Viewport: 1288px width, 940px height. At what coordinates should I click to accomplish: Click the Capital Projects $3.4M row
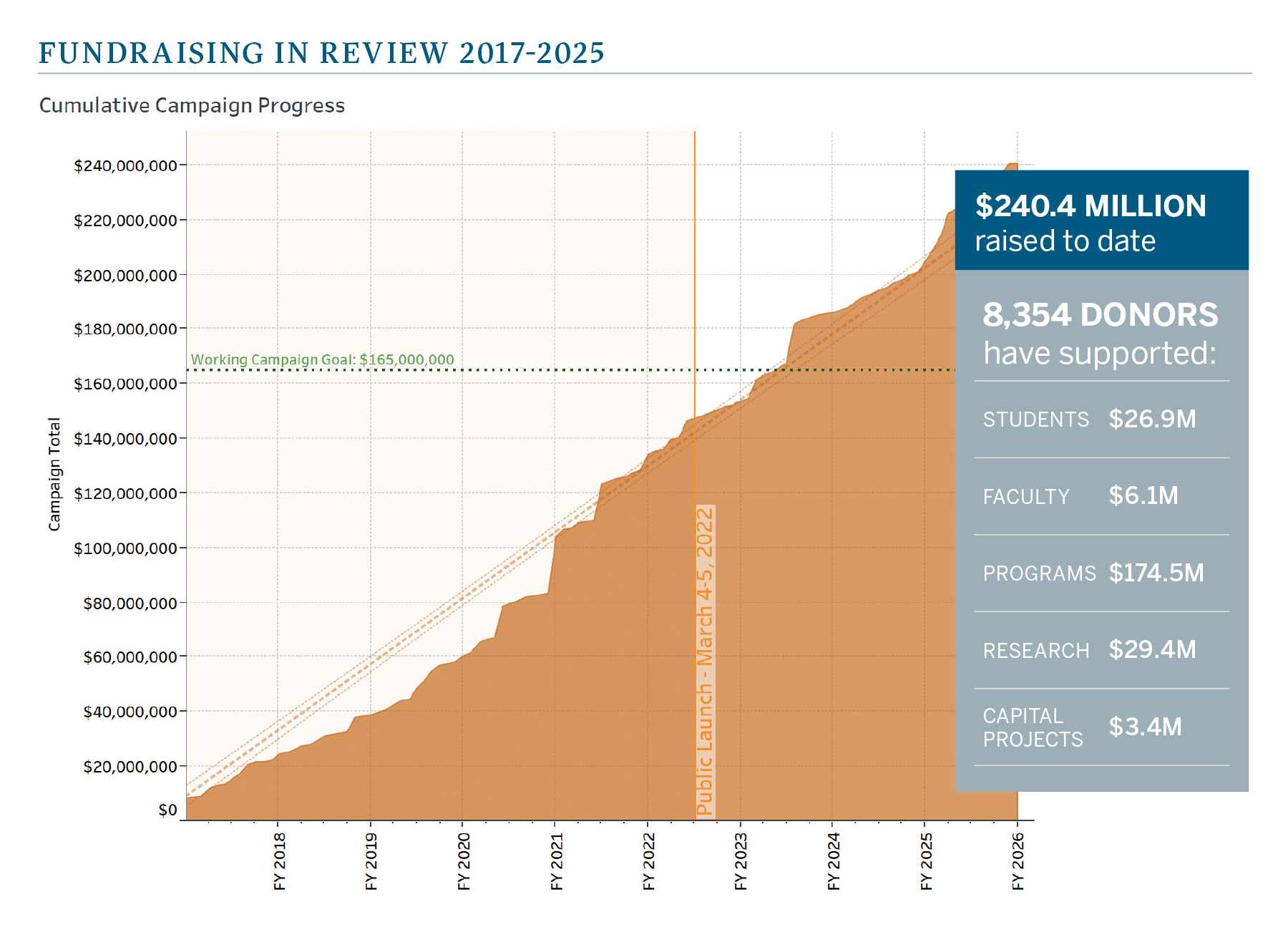(x=1101, y=727)
